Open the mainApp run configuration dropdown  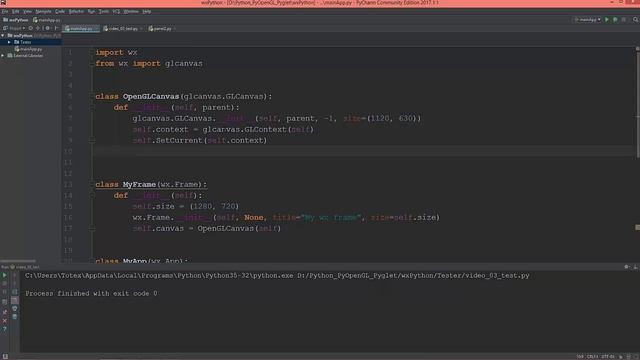pos(588,20)
